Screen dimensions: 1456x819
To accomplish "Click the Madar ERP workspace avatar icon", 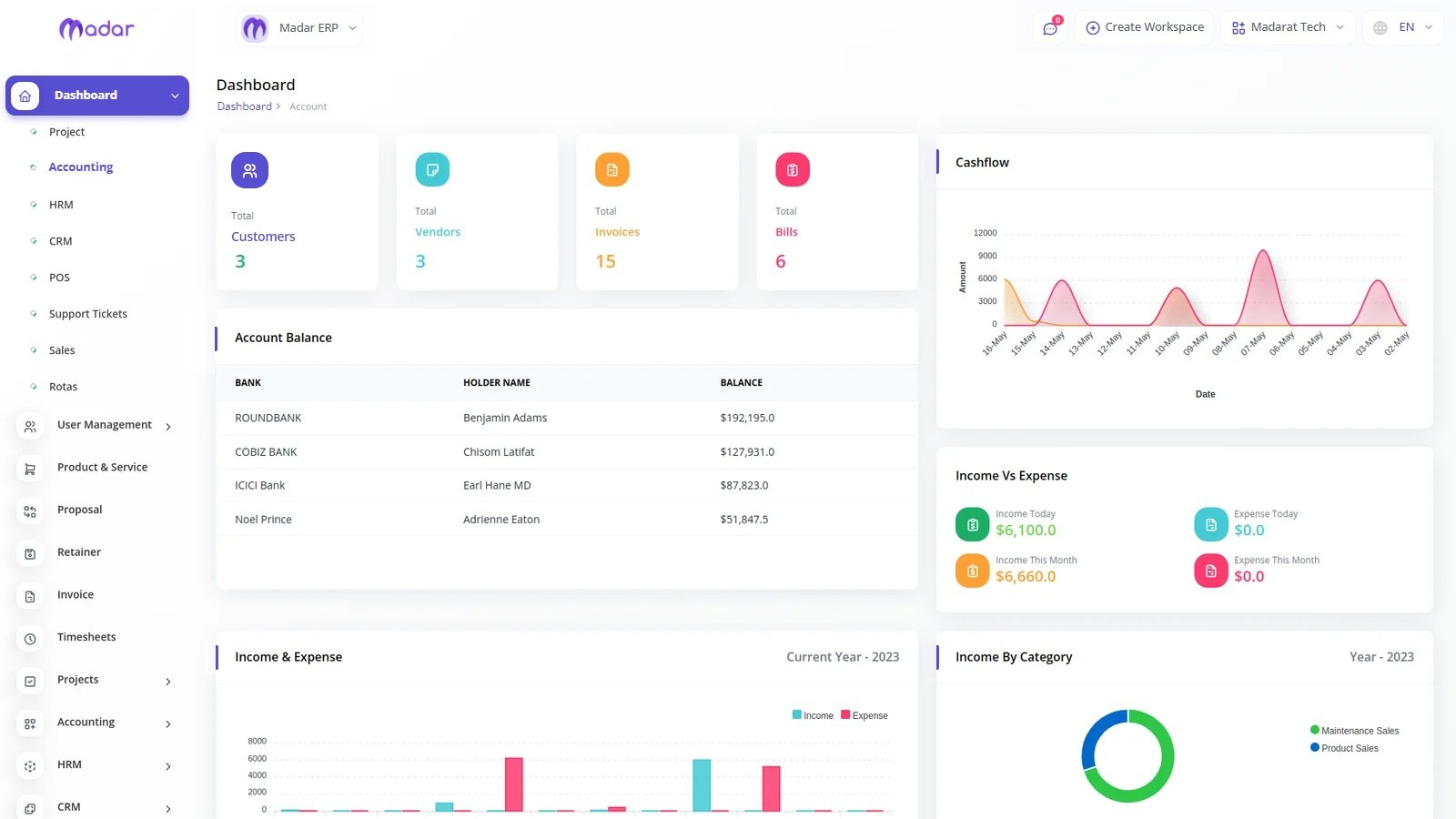I will (255, 29).
